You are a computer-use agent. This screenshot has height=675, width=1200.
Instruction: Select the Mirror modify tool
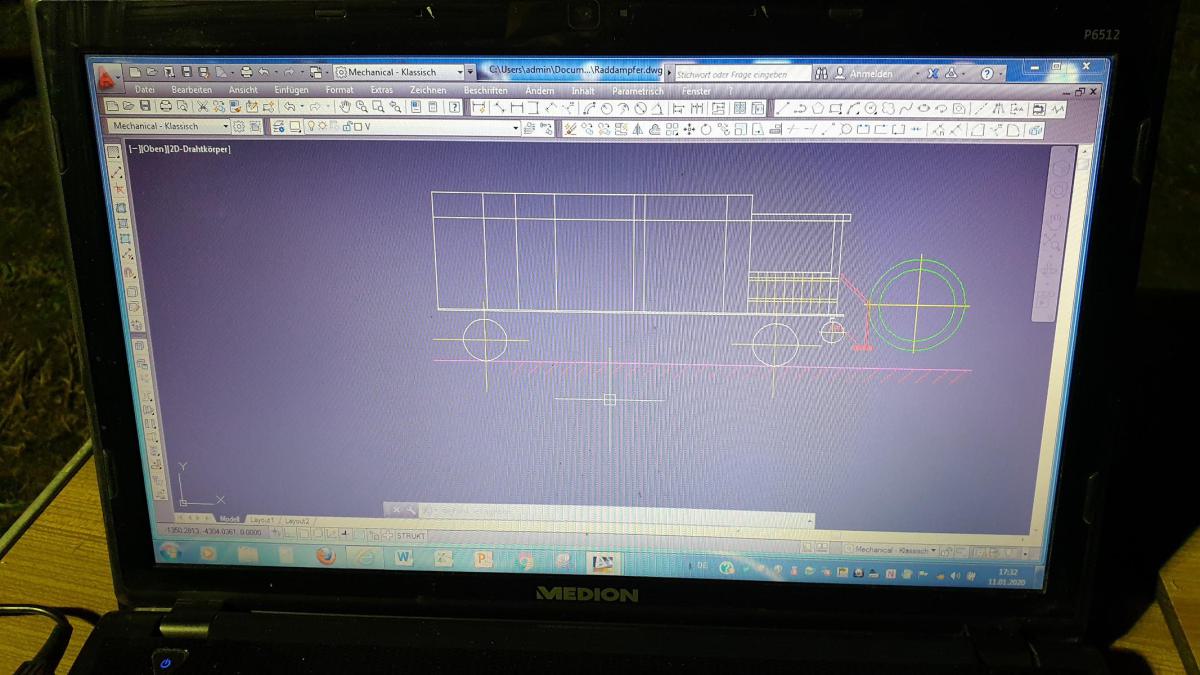pyautogui.click(x=637, y=128)
